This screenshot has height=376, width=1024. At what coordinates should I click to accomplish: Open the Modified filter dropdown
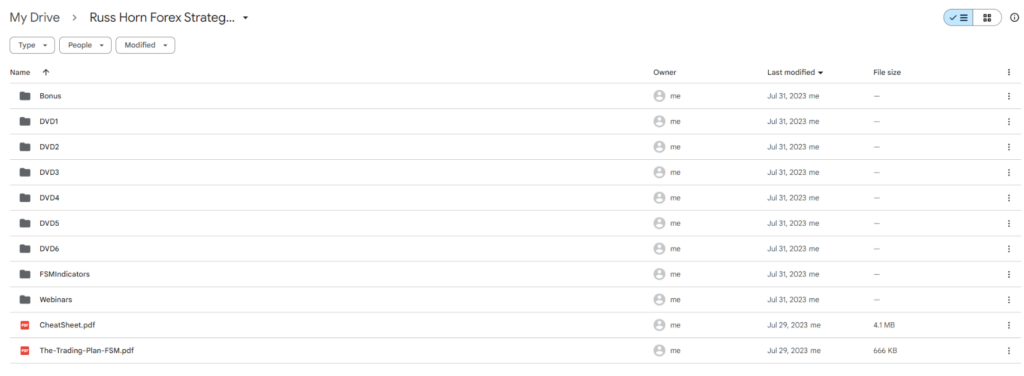click(x=145, y=46)
